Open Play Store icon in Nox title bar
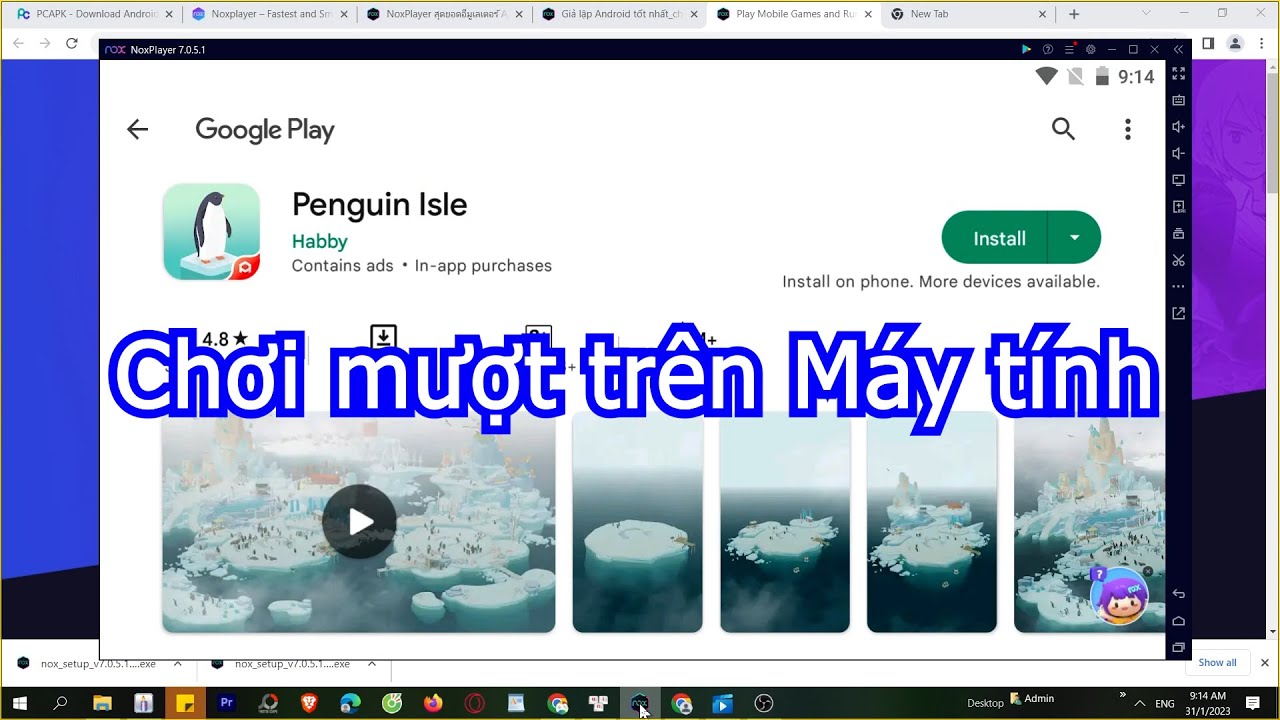 tap(1026, 49)
